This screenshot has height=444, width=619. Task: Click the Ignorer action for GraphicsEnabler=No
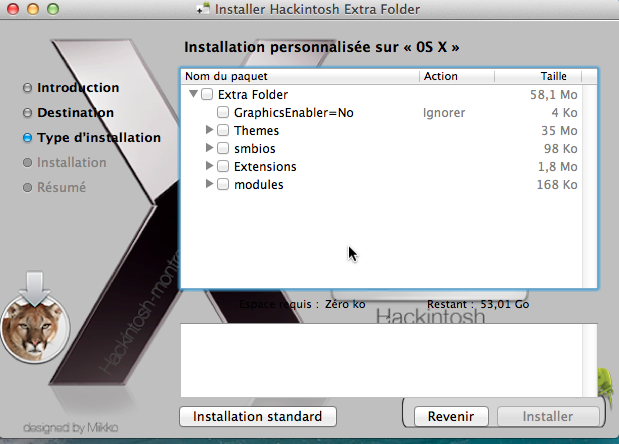pos(444,113)
